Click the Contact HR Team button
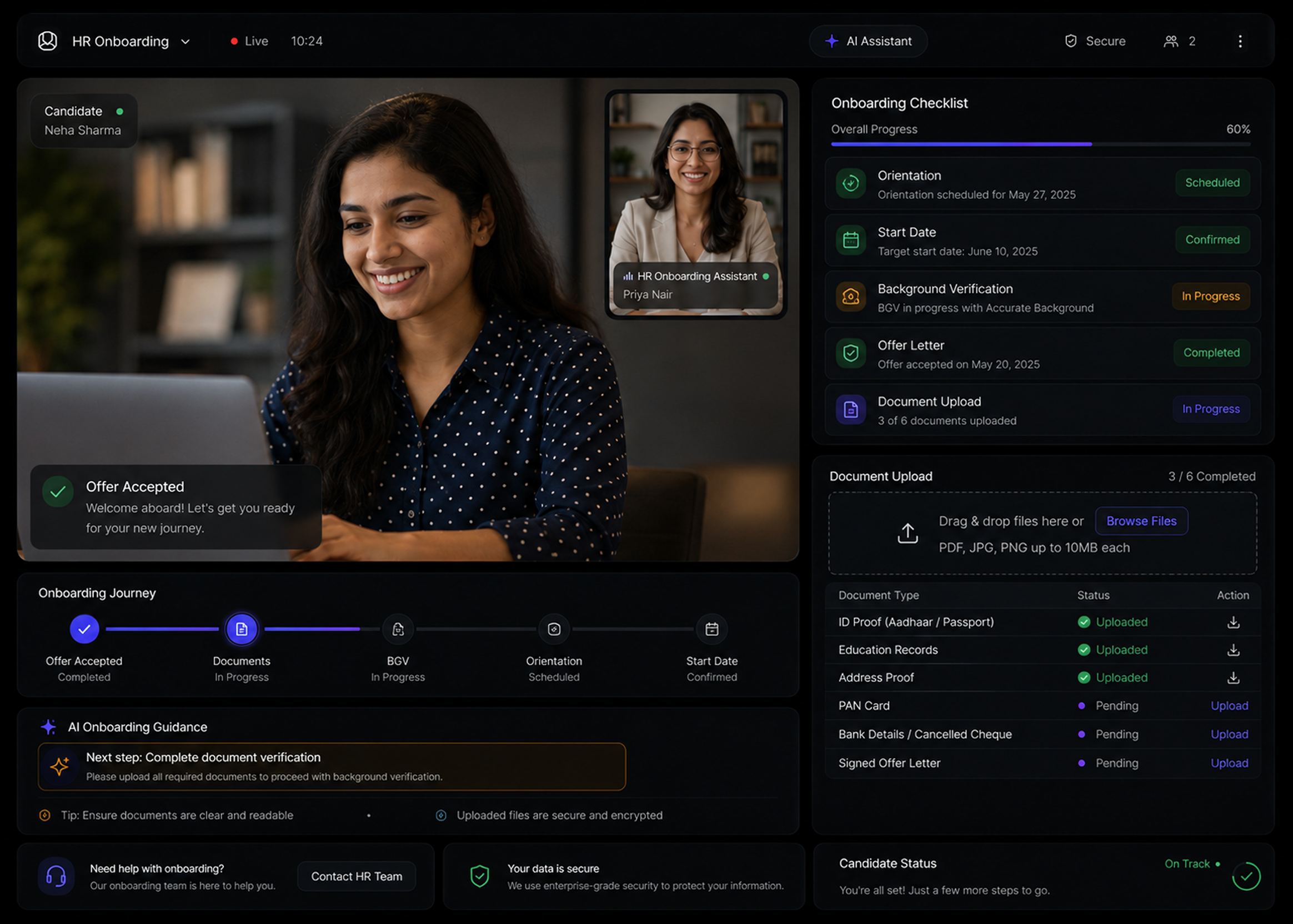Image resolution: width=1293 pixels, height=924 pixels. (356, 876)
